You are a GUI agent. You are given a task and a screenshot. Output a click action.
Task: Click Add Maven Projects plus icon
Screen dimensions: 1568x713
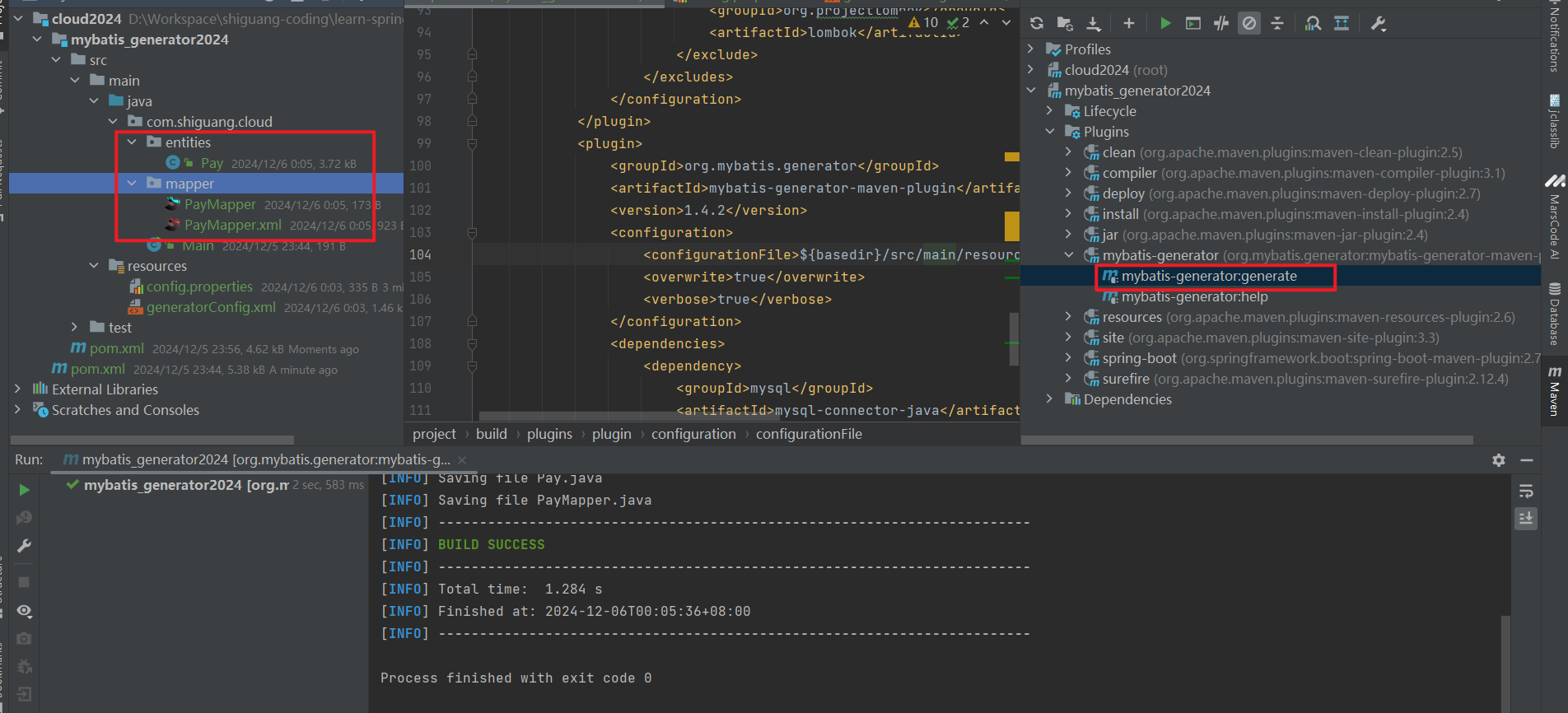[1129, 24]
